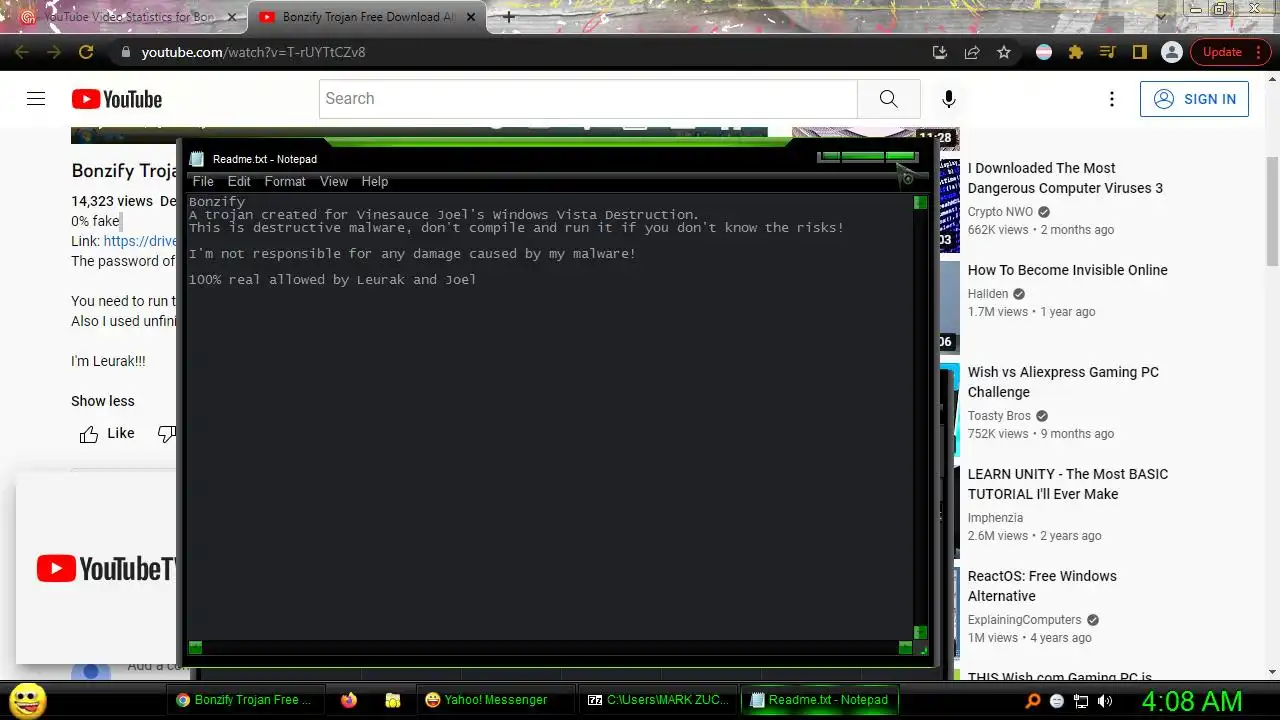This screenshot has height=720, width=1280.
Task: Share this page via address bar icon
Action: 972,52
